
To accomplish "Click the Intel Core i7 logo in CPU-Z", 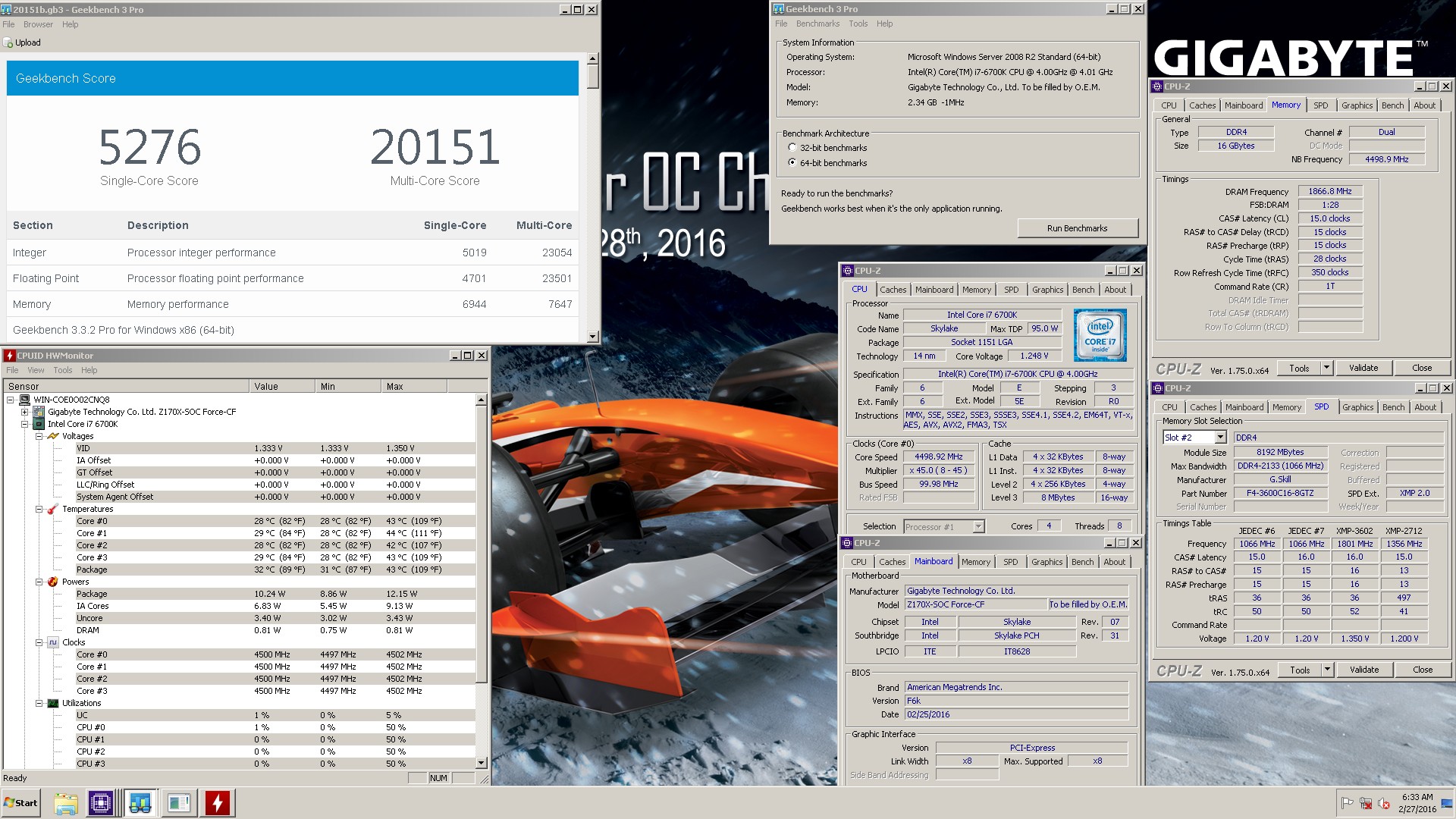I will 1100,334.
